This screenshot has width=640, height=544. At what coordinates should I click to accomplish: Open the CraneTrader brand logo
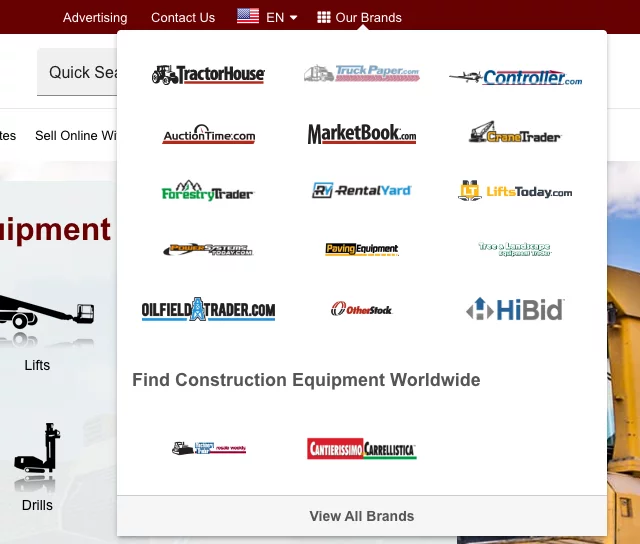pyautogui.click(x=515, y=132)
